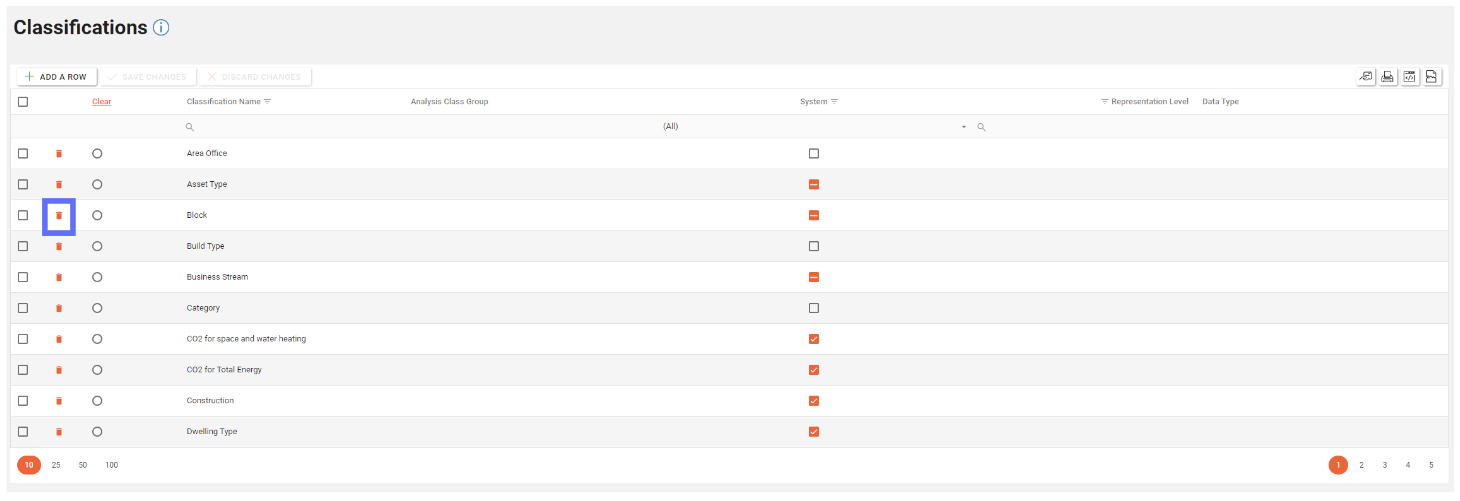Image resolution: width=1460 pixels, height=501 pixels.
Task: Set page size to 25 rows
Action: (56, 465)
